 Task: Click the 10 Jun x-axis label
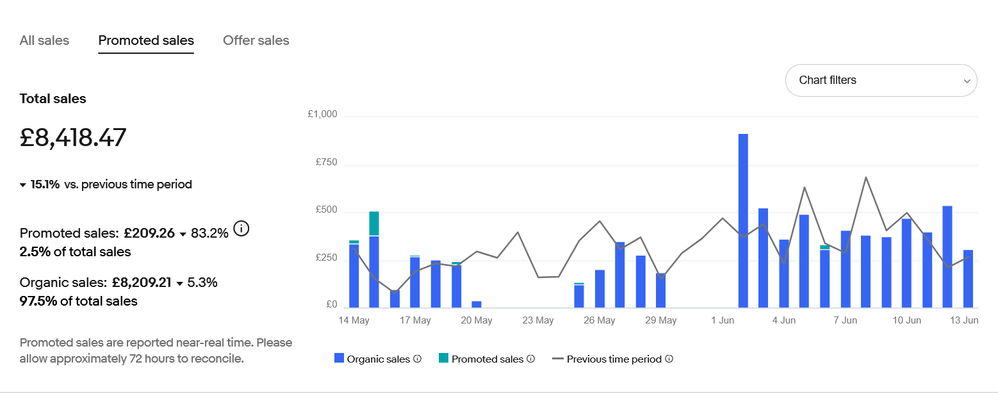coord(906,320)
